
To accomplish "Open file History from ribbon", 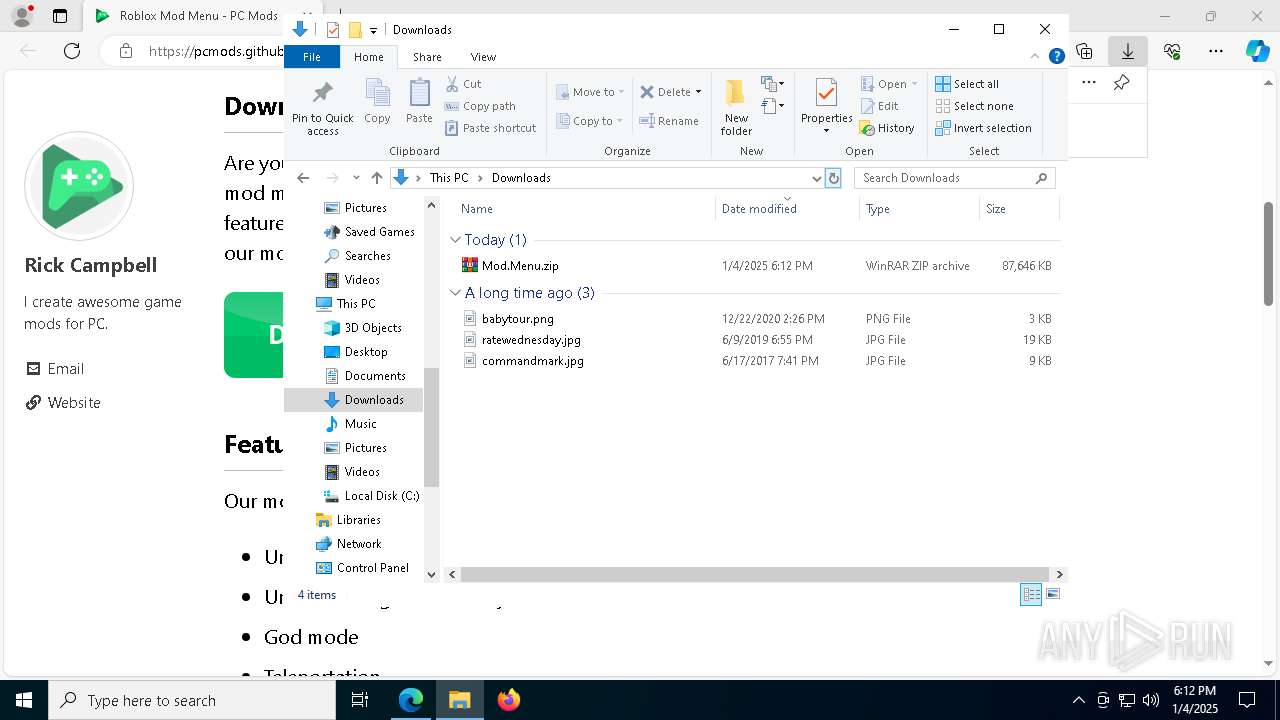I will (887, 128).
